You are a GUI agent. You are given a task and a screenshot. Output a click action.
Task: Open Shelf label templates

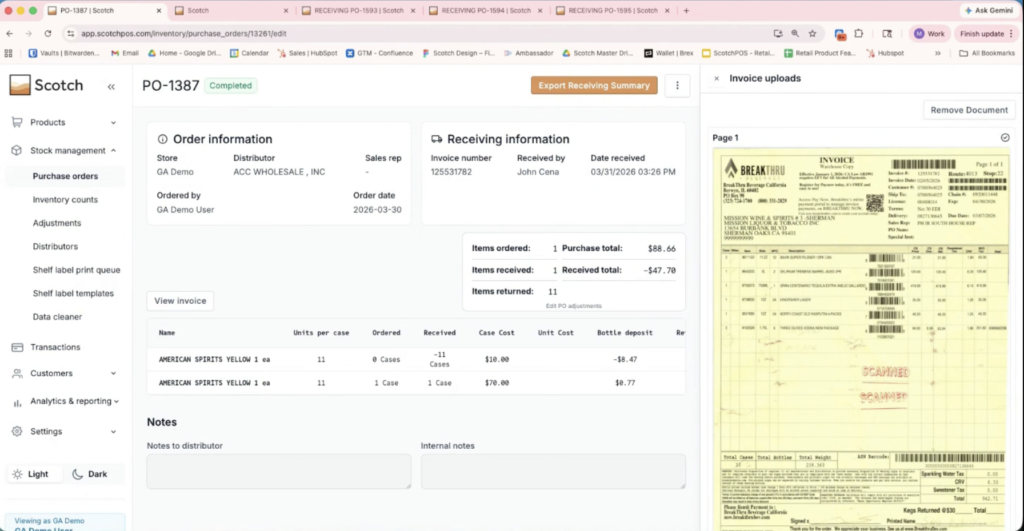pos(73,293)
